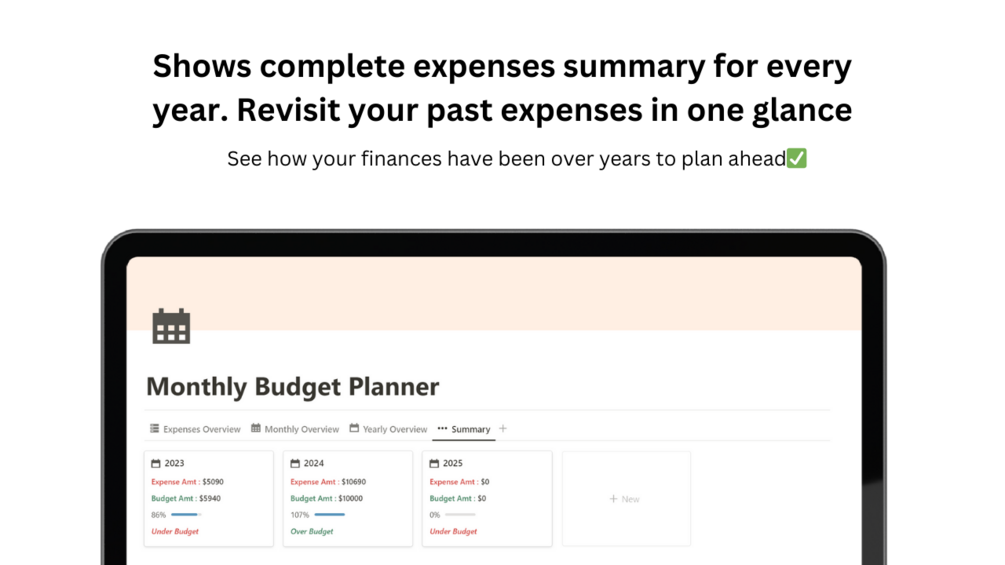Select the Yearly Overview tab
1005x565 pixels.
[394, 430]
